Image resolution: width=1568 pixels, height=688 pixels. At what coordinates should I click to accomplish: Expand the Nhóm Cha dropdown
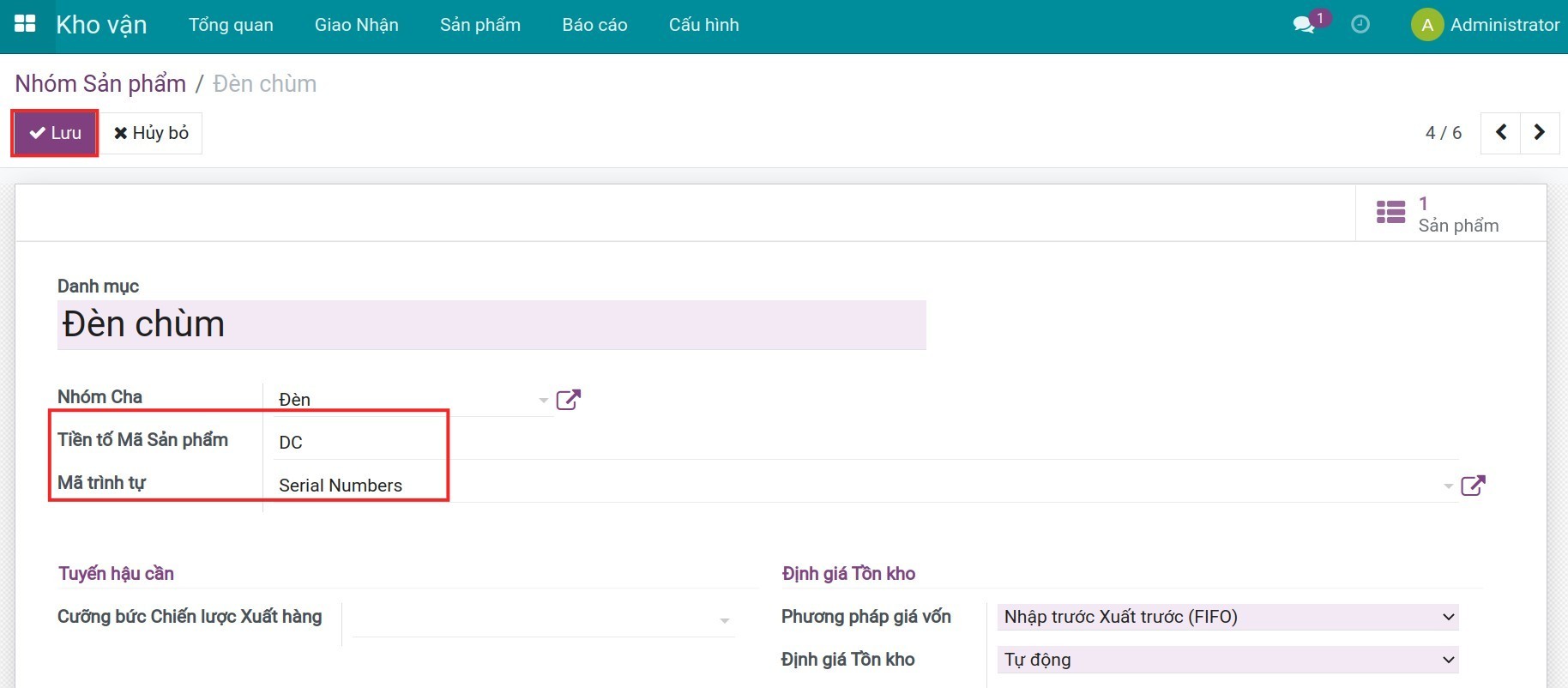[x=543, y=400]
